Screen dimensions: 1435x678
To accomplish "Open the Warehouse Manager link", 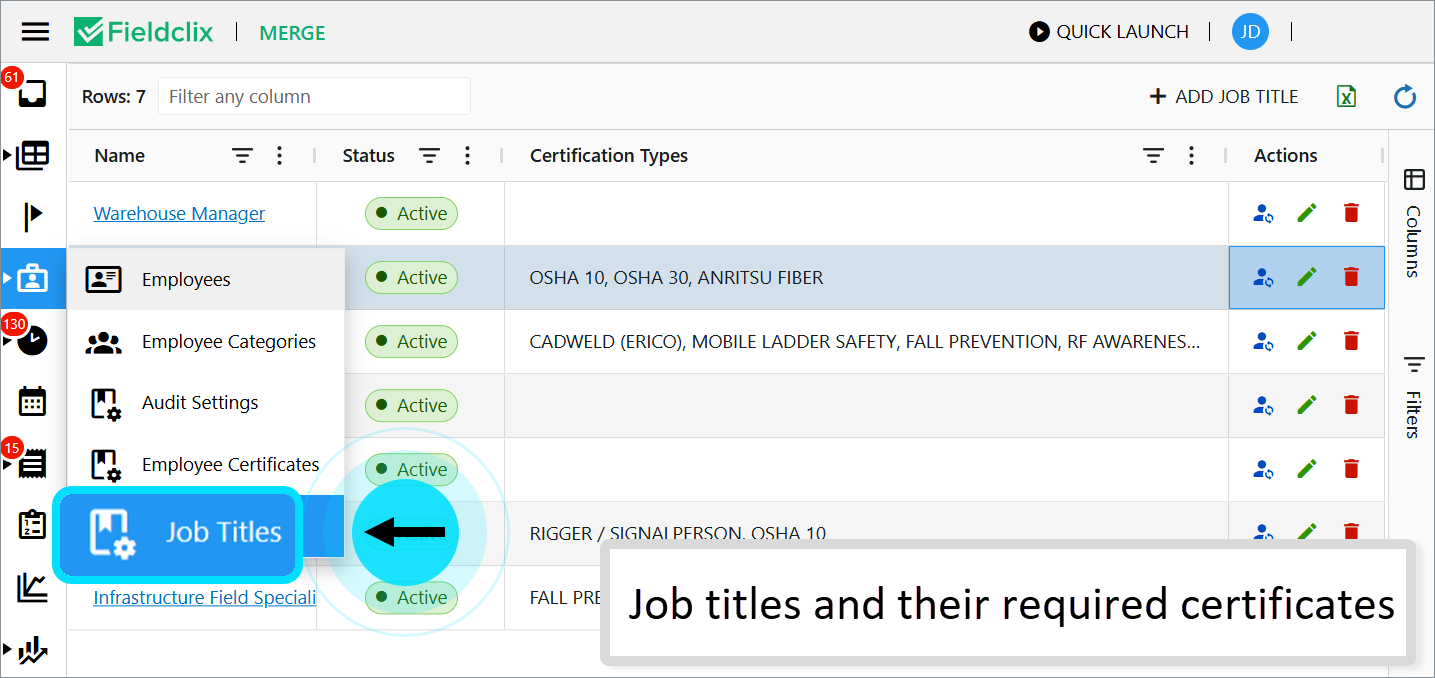I will (x=179, y=213).
